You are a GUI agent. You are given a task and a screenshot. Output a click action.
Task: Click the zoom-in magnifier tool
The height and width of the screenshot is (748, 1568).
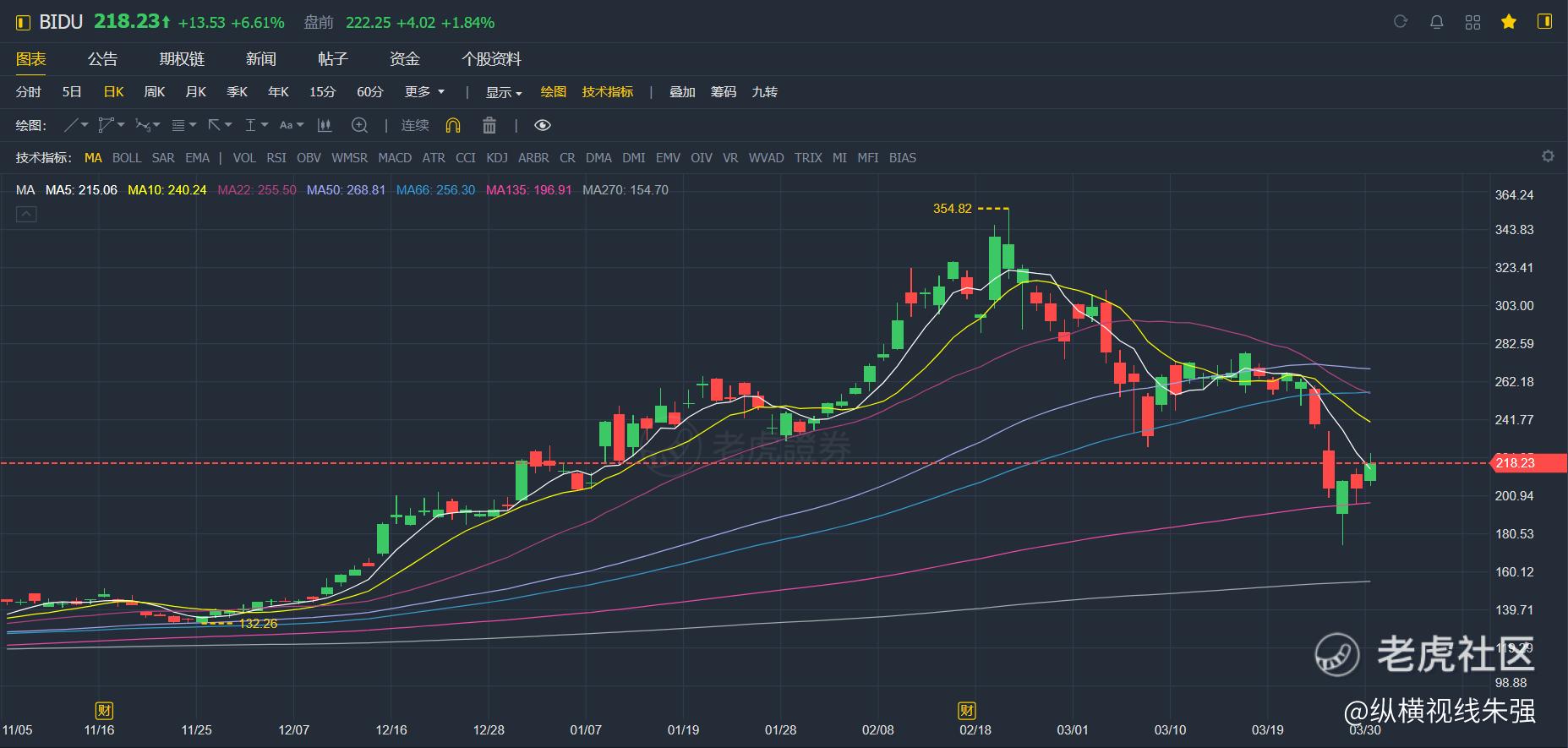[x=359, y=125]
